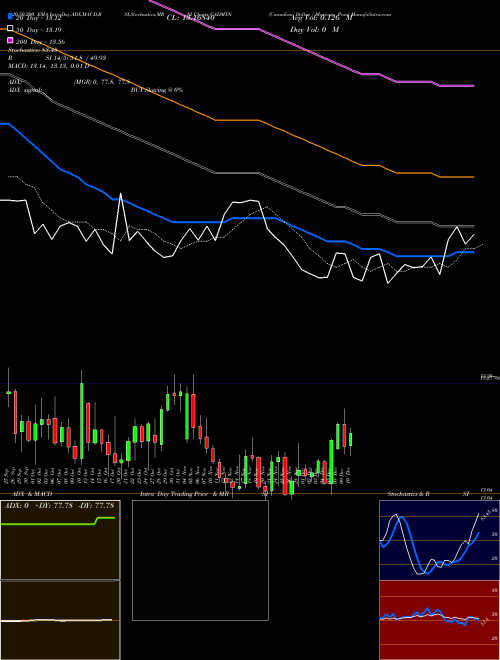Click the blue 20 Day legend swatch
Image resolution: width=500 pixels, height=660 pixels.
pos(10,17)
